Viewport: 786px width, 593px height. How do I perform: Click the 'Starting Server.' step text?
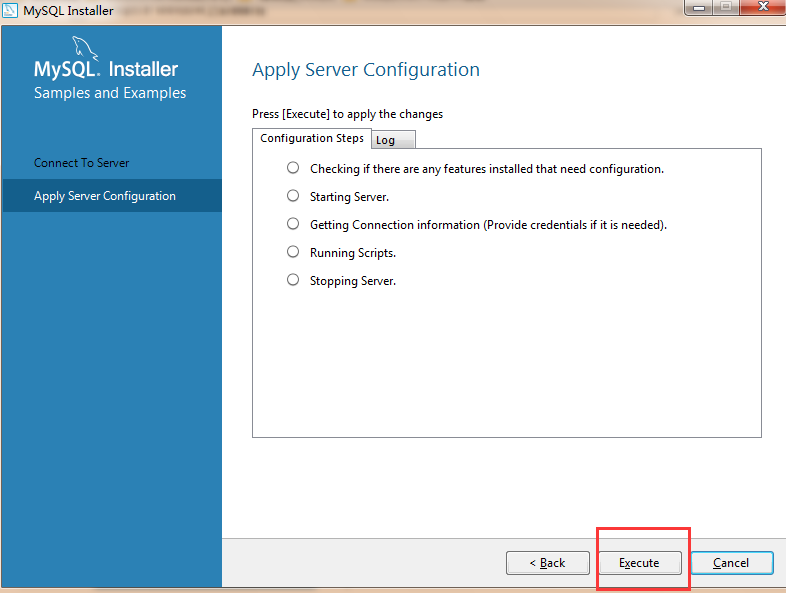coord(349,197)
